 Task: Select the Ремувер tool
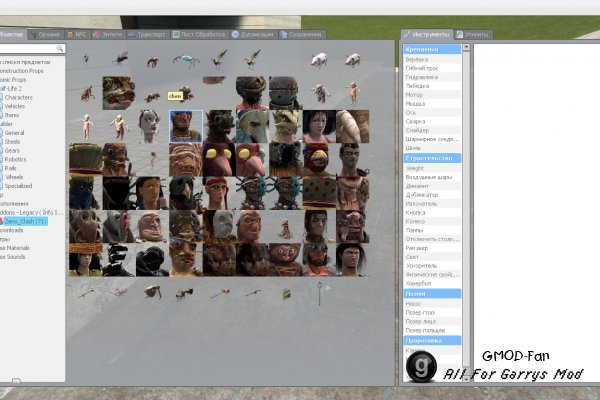click(x=432, y=248)
